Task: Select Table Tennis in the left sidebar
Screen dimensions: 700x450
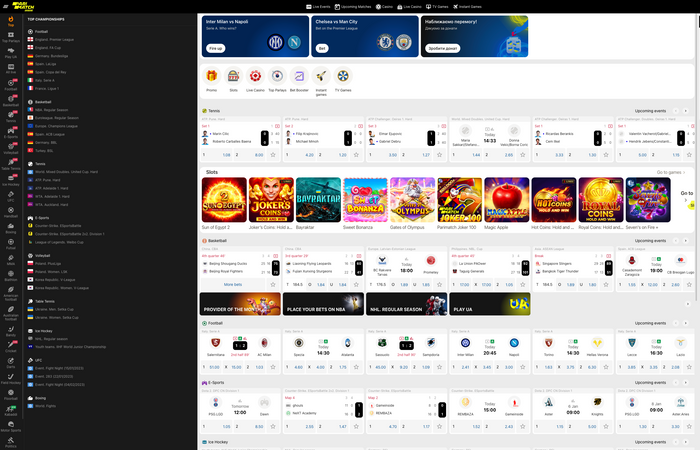Action: pyautogui.click(x=11, y=165)
